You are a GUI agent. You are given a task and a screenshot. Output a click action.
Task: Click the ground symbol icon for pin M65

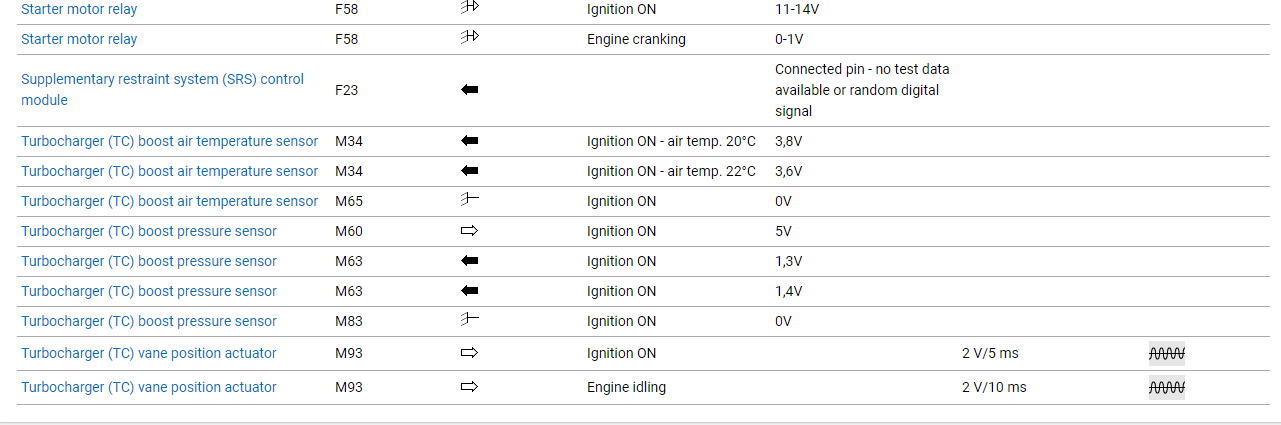pyautogui.click(x=469, y=201)
